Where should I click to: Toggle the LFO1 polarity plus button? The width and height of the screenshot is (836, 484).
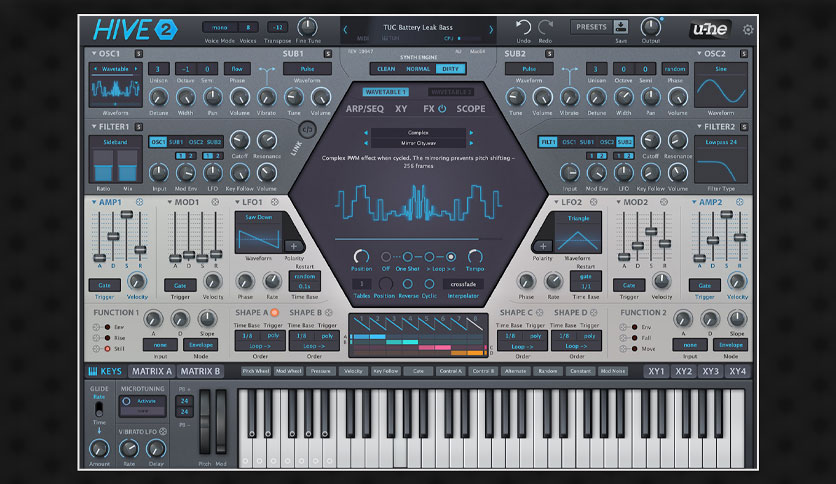[x=293, y=246]
